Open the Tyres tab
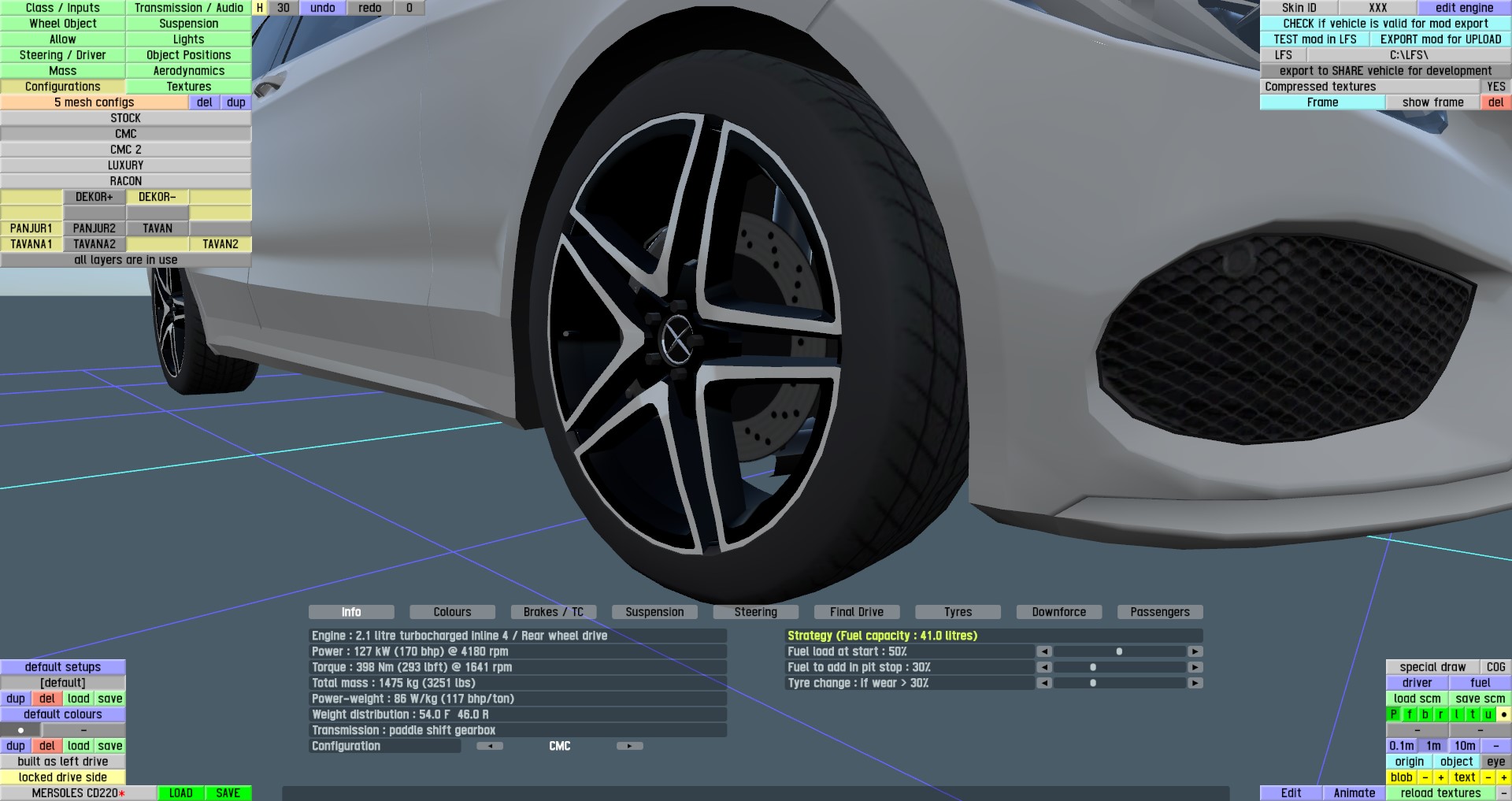Image resolution: width=1512 pixels, height=801 pixels. point(958,612)
